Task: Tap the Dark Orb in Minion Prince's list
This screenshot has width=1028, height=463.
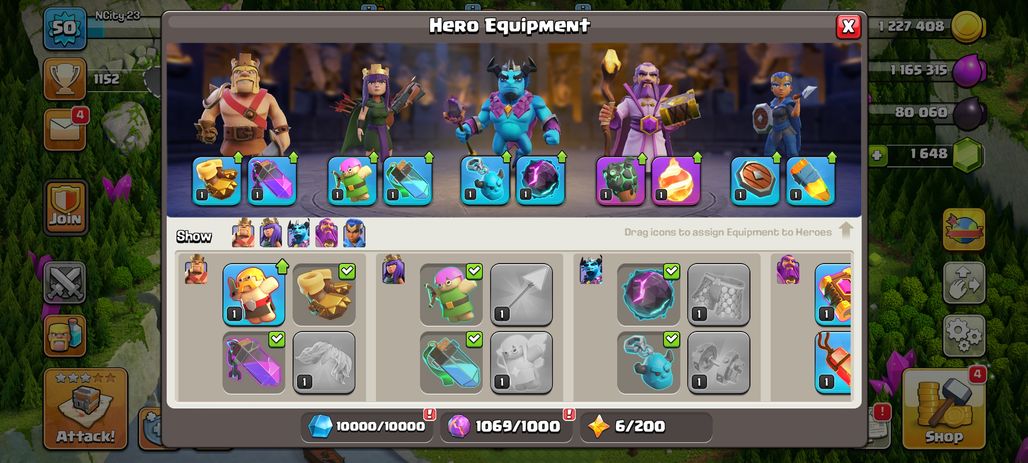Action: (x=648, y=294)
